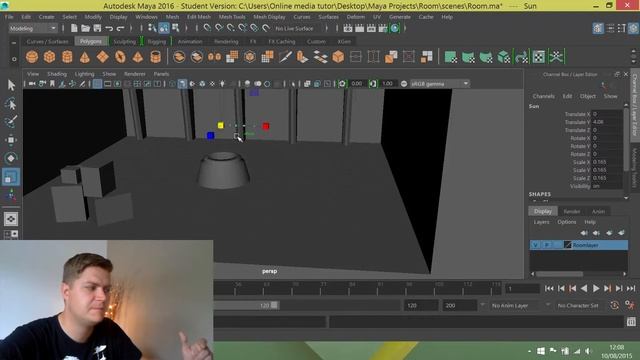Image resolution: width=640 pixels, height=360 pixels.
Task: Click the Spherical UV mapping shelf icon
Action: (486, 57)
